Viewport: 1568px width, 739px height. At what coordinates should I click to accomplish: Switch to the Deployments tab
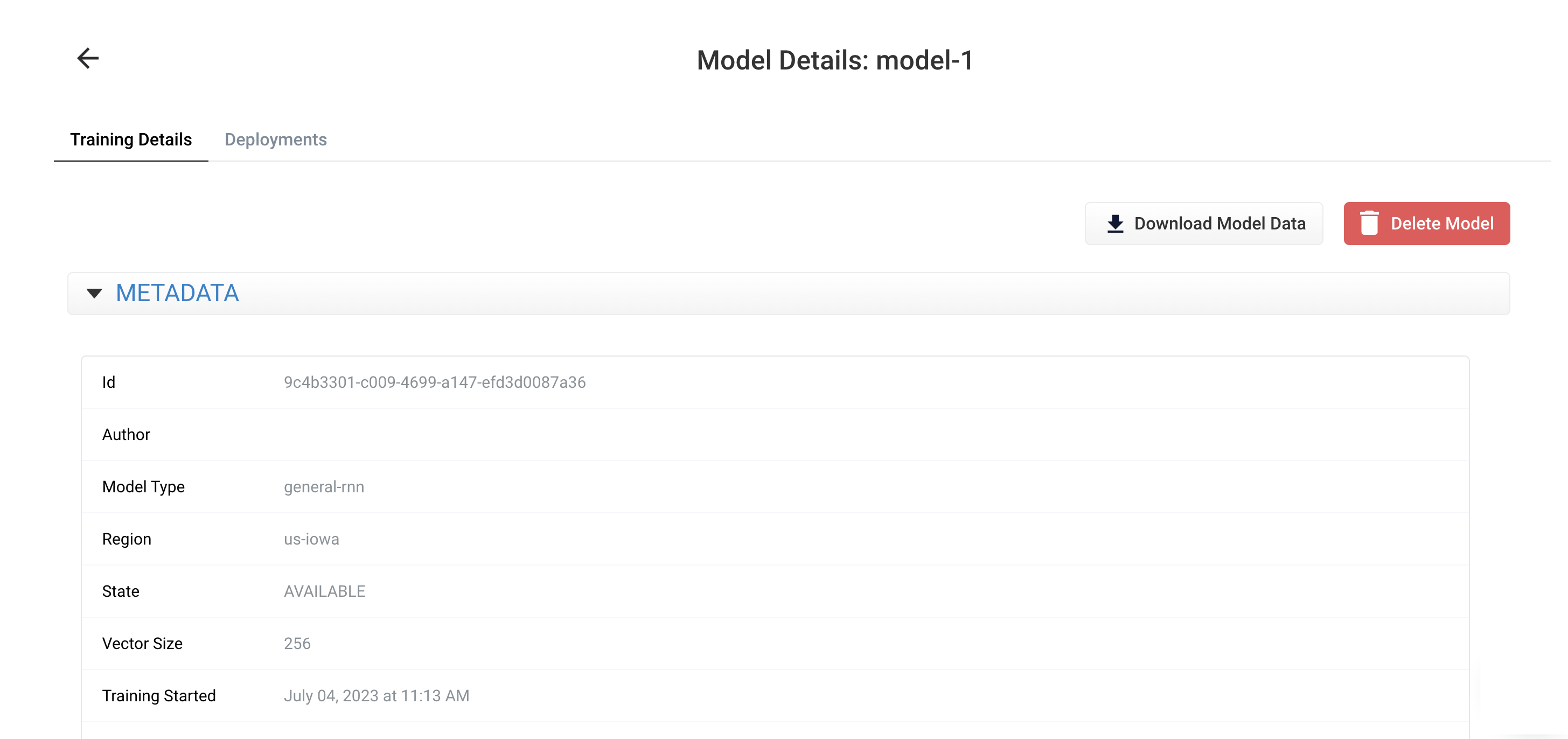coord(275,139)
